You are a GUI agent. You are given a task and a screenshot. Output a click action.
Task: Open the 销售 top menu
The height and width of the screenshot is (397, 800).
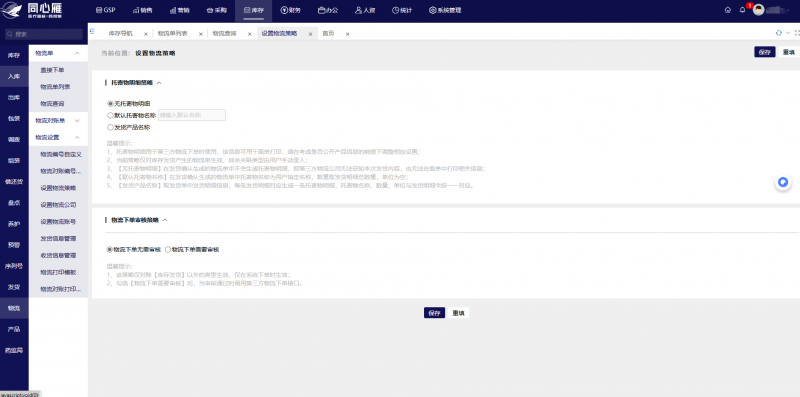click(x=142, y=10)
